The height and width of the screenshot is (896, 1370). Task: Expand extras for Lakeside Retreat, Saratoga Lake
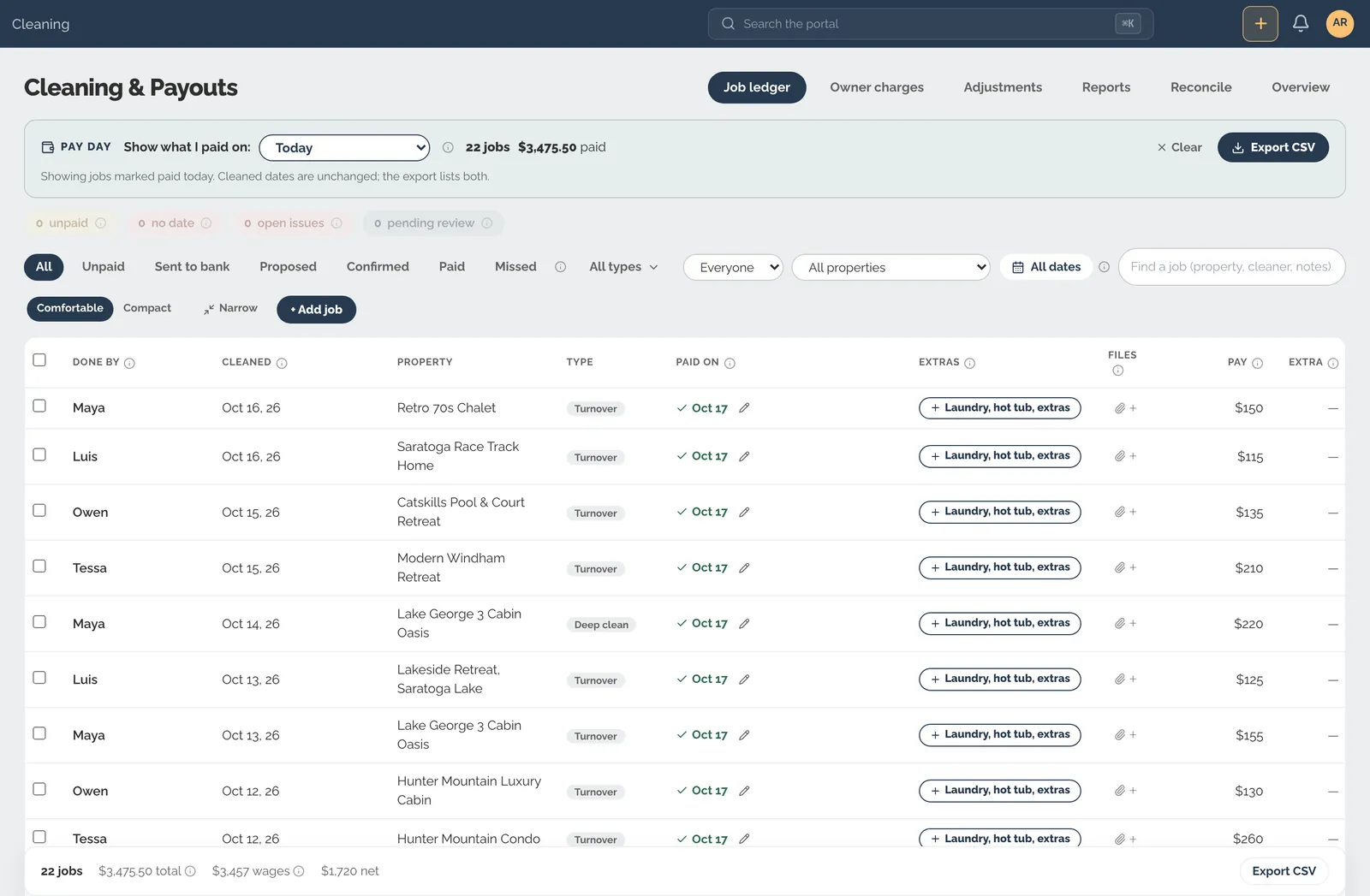[x=1000, y=679]
